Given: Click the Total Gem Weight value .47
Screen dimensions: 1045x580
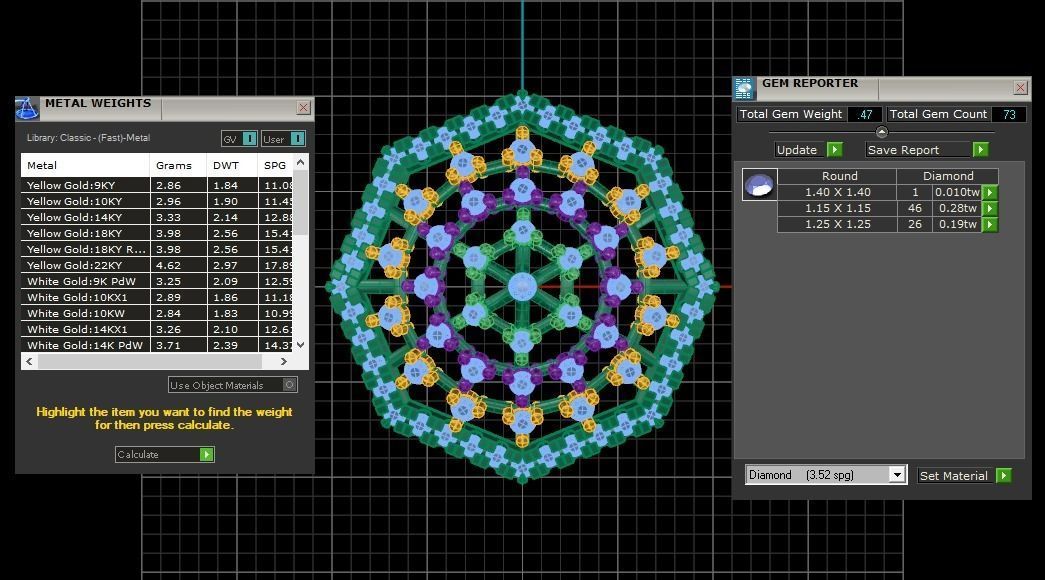Looking at the screenshot, I should coord(864,115).
